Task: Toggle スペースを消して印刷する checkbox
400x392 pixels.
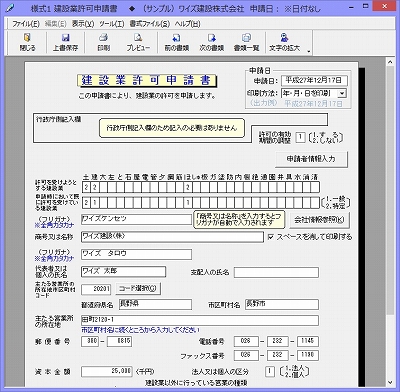Action: (271, 237)
